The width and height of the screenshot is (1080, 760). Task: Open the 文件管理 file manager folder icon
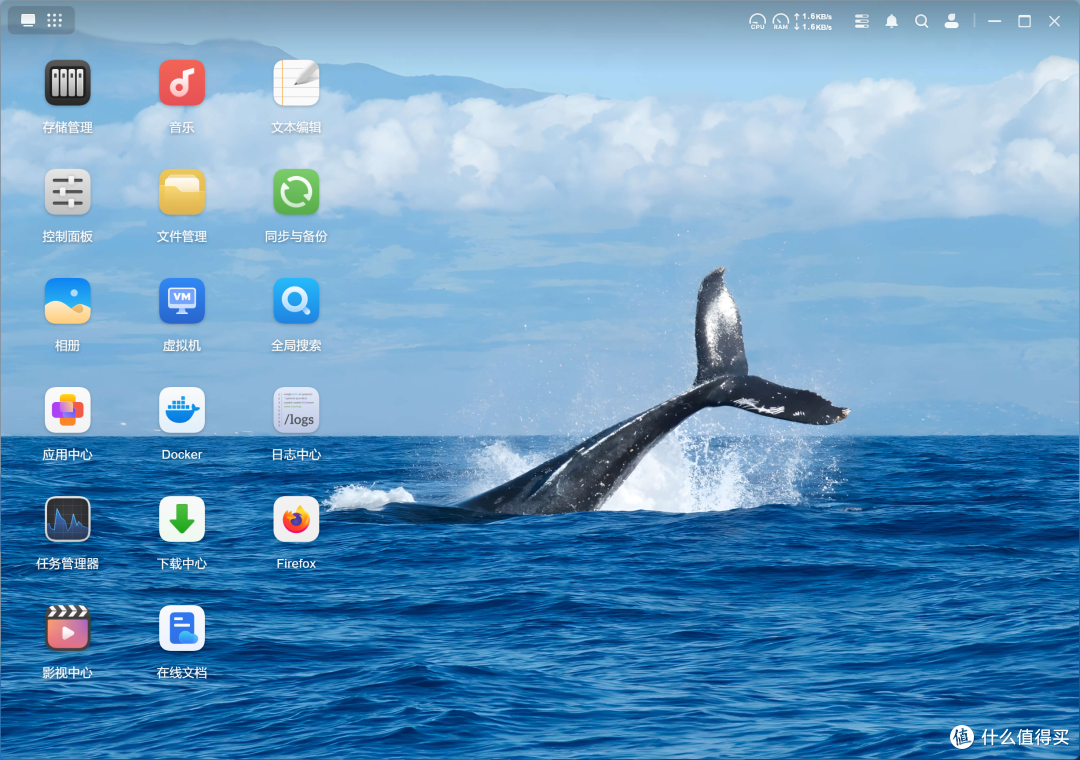pos(182,192)
